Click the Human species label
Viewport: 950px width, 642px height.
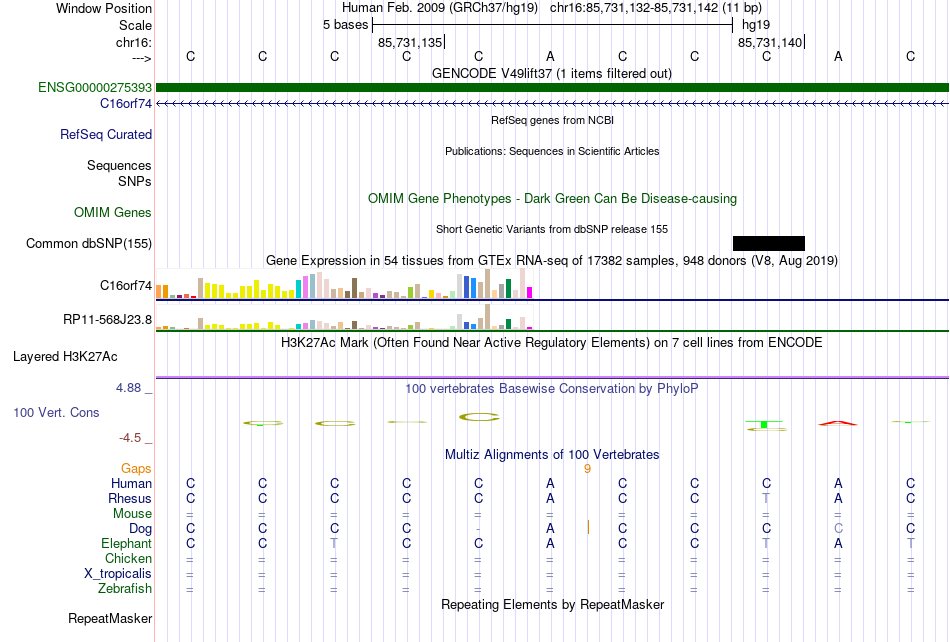click(x=131, y=483)
